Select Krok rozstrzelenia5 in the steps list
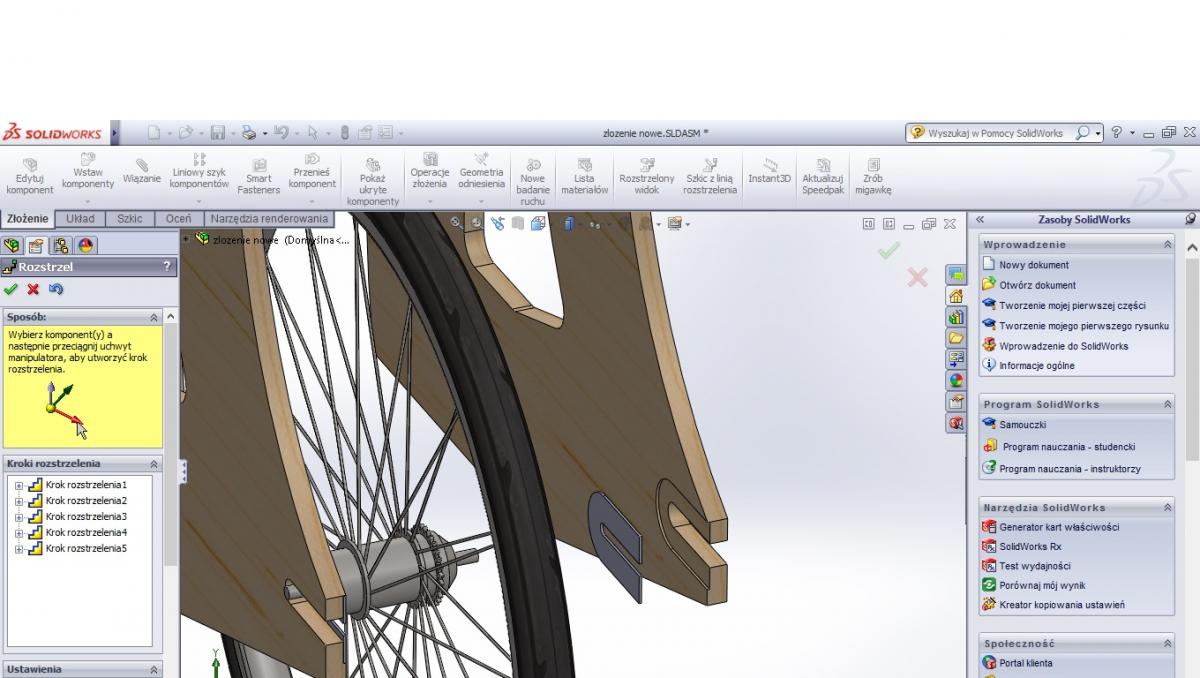The width and height of the screenshot is (1200, 678). point(86,549)
